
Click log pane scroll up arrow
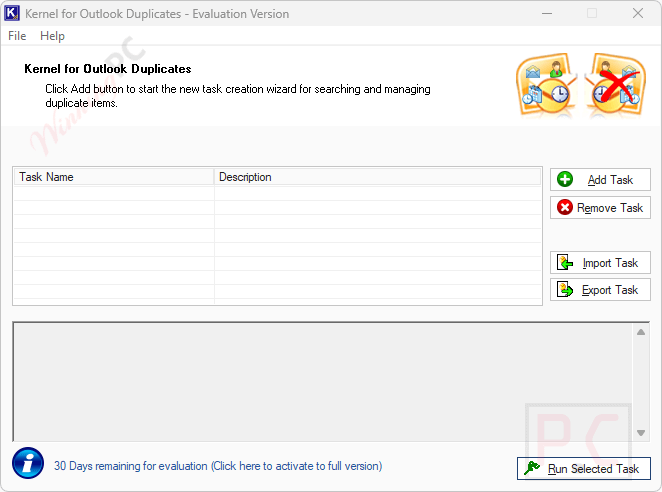(641, 332)
